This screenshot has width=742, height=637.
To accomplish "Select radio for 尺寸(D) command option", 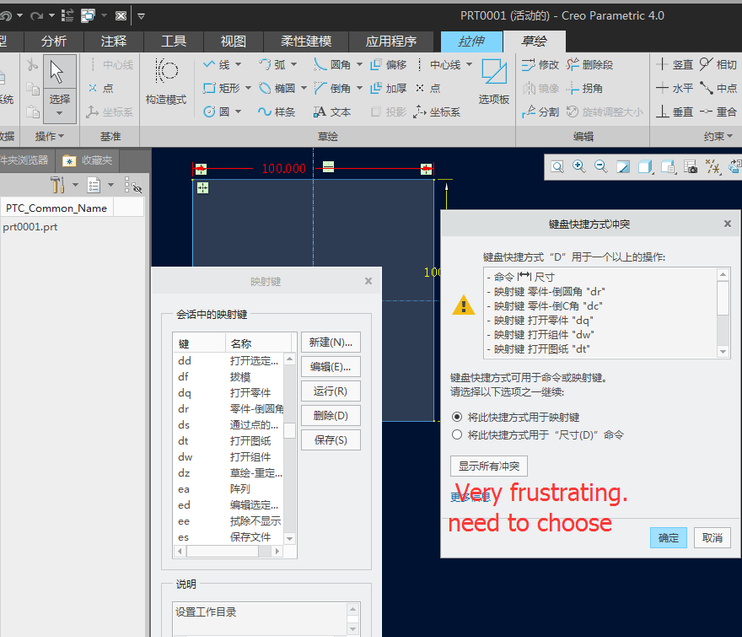I will click(x=458, y=435).
